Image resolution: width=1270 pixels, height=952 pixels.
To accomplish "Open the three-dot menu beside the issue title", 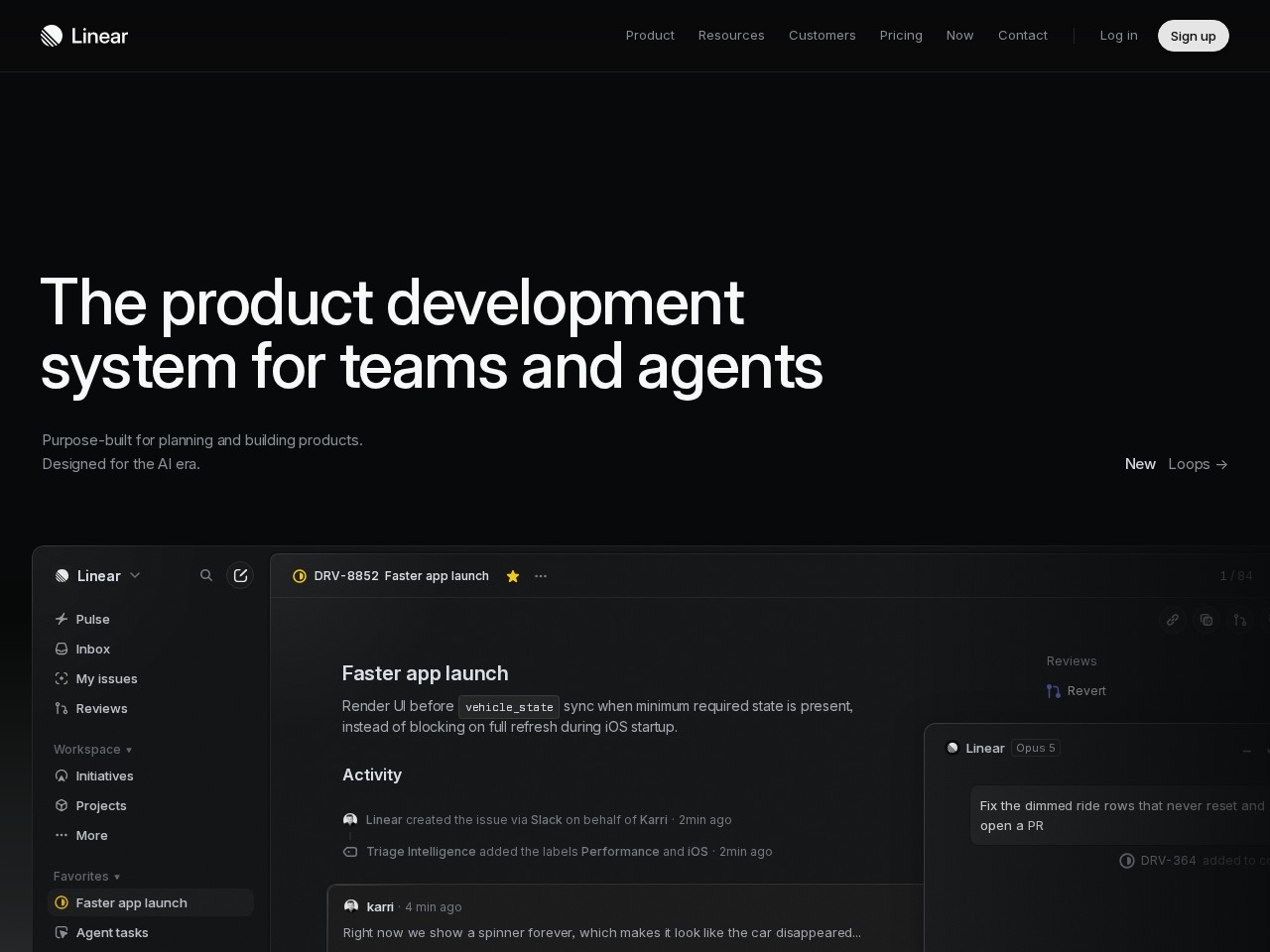I will click(x=541, y=576).
